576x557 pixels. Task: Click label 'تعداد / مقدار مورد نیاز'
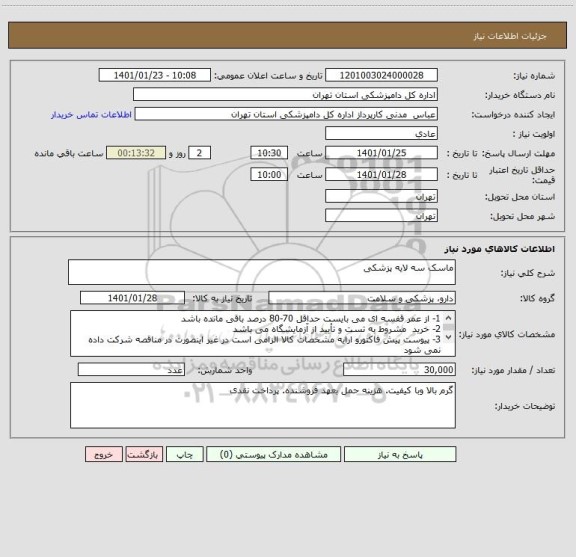[x=513, y=370]
